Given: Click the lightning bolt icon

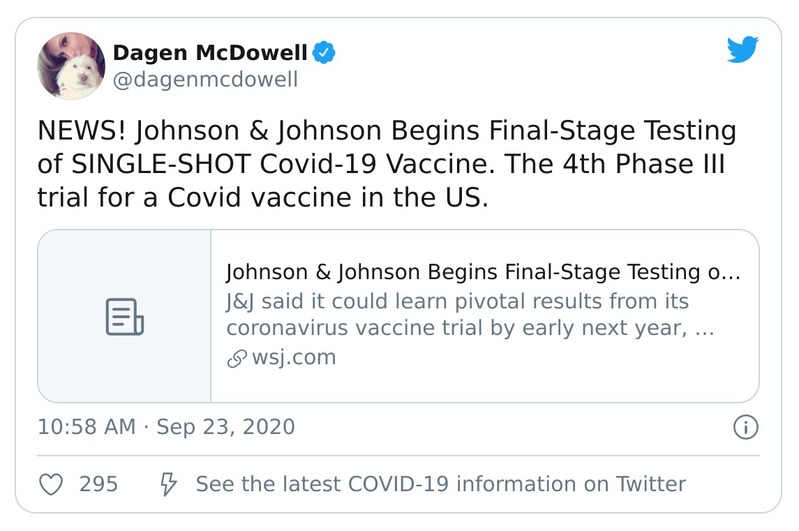Looking at the screenshot, I should pyautogui.click(x=169, y=484).
